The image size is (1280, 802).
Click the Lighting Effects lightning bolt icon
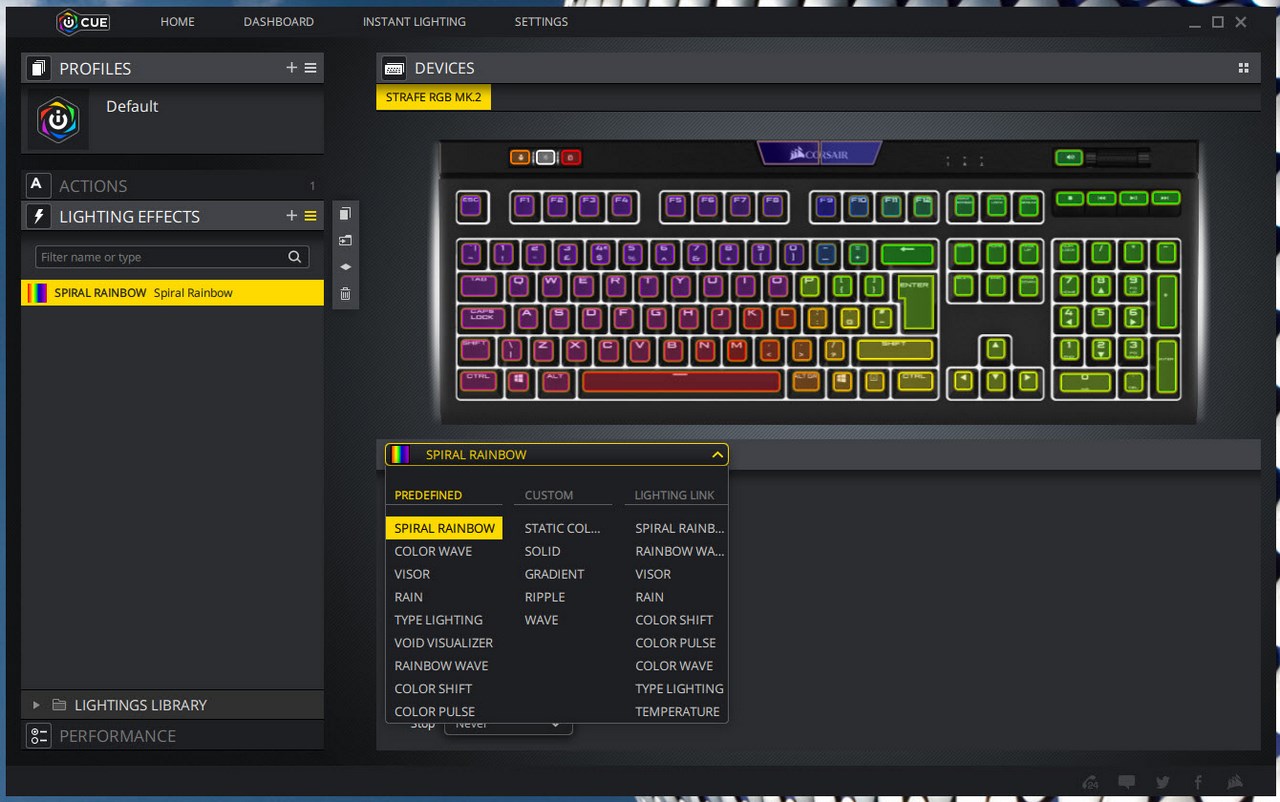pyautogui.click(x=38, y=216)
